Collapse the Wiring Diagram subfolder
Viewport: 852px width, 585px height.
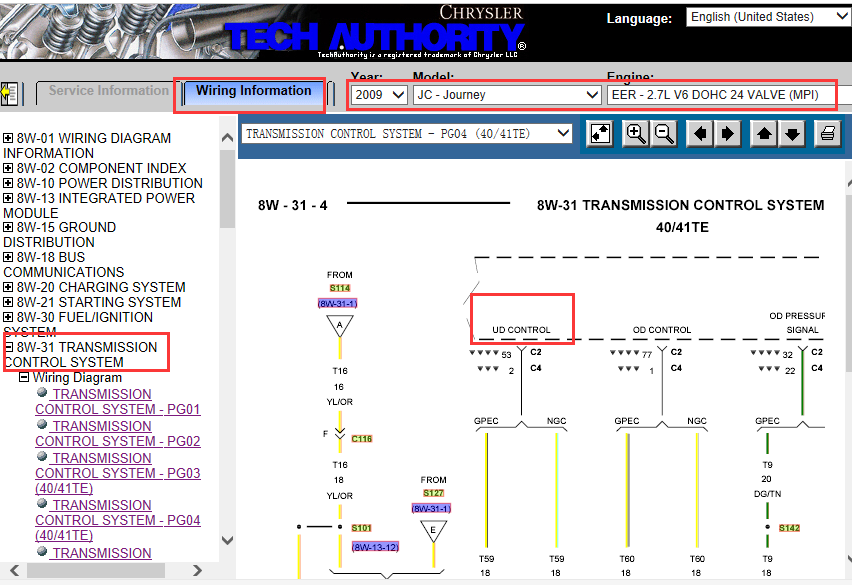24,377
